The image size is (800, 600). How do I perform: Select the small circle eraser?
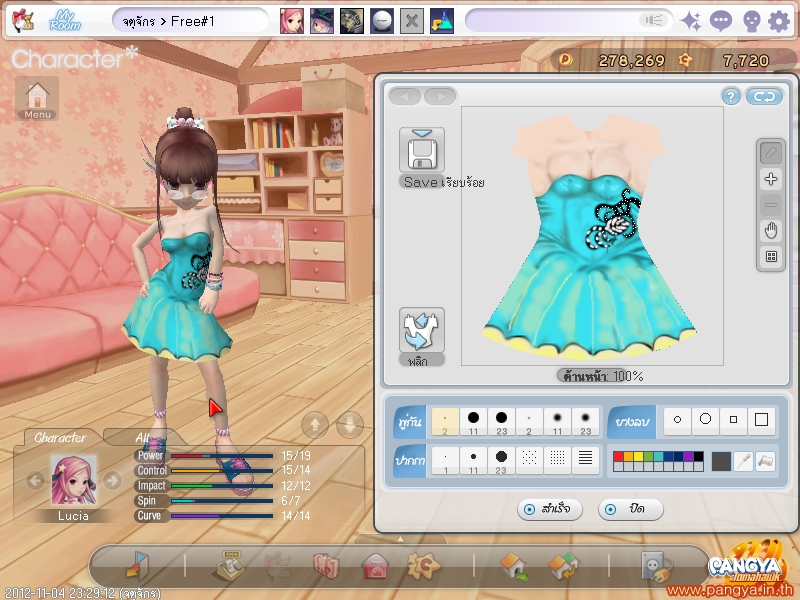click(x=677, y=420)
